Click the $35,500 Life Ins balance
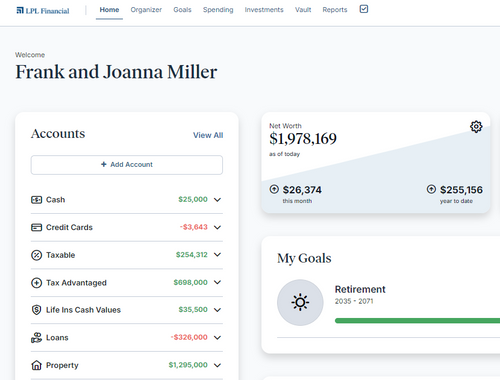The height and width of the screenshot is (380, 500). click(193, 310)
